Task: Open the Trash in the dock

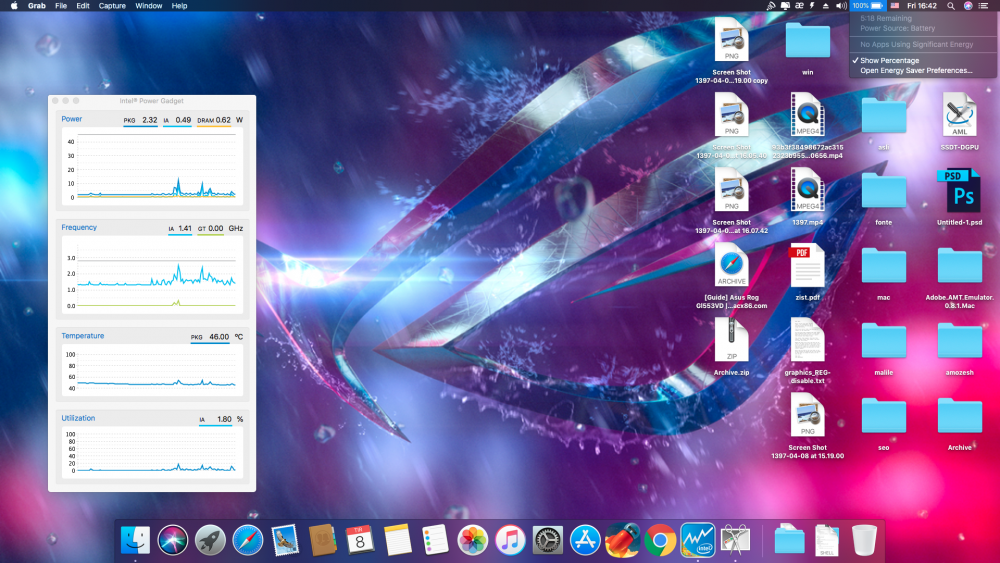Action: coord(864,541)
